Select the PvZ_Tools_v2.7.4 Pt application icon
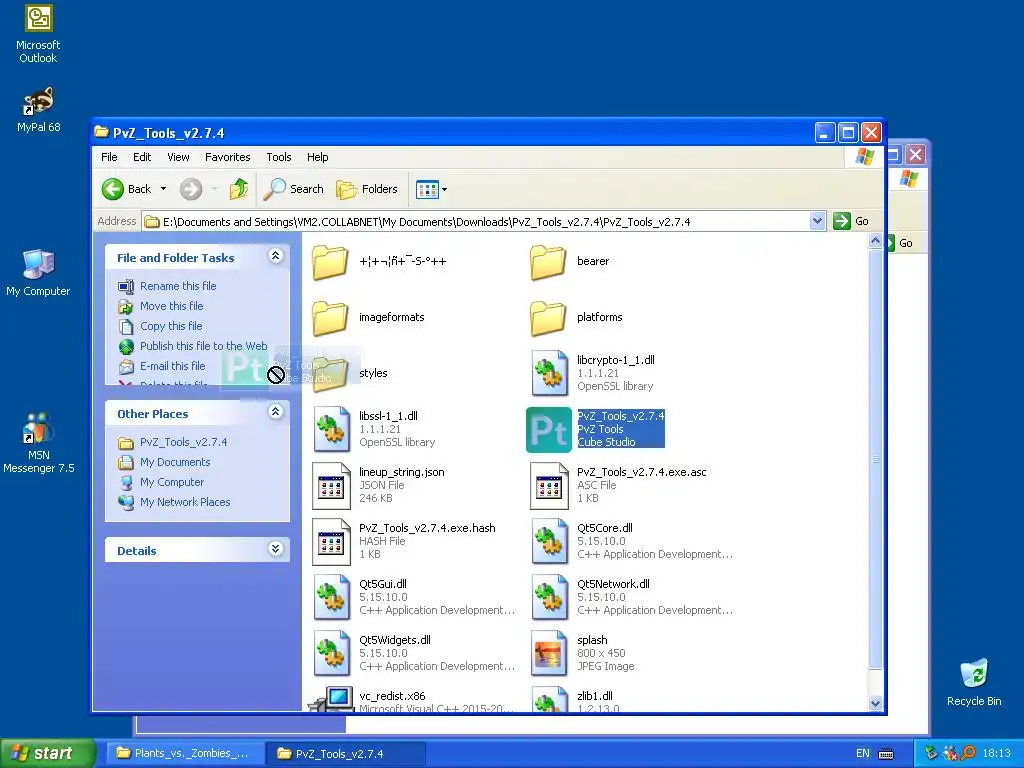The width and height of the screenshot is (1024, 768). click(549, 429)
